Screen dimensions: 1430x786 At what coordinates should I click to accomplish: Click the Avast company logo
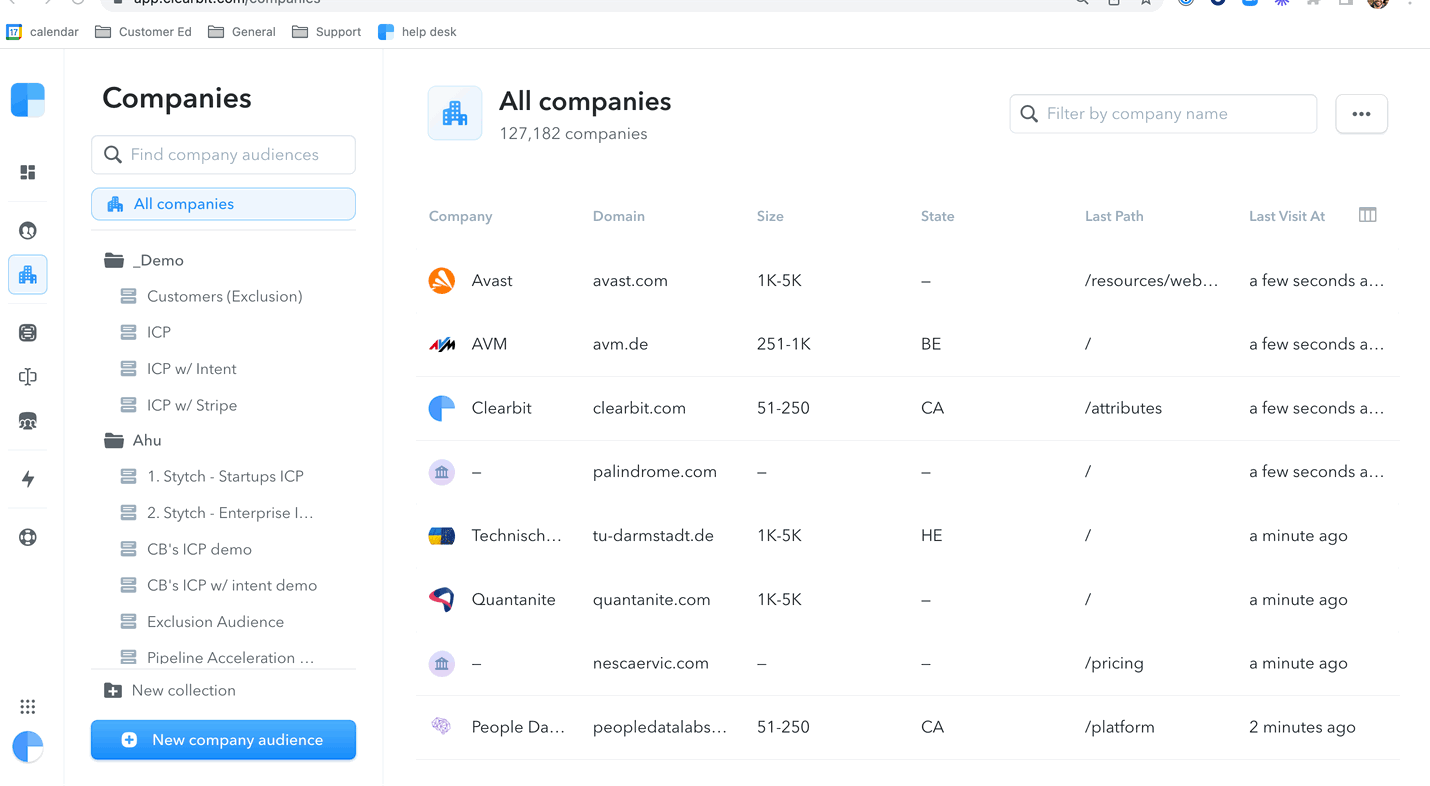coord(441,281)
